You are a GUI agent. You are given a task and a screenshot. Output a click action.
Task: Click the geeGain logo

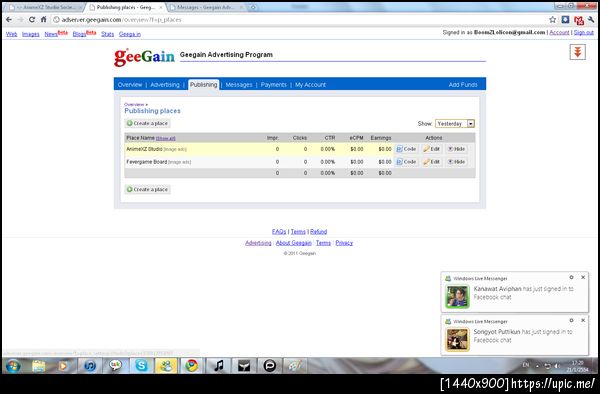[x=144, y=57]
